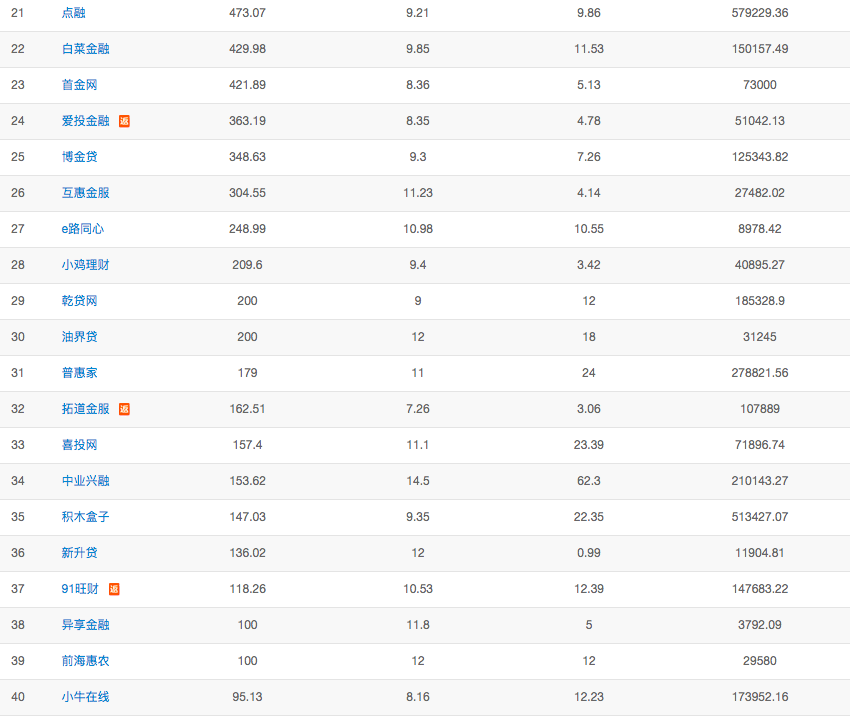The image size is (850, 720).
Task: Select 3792.09 in the 异享金融 row
Action: (760, 625)
